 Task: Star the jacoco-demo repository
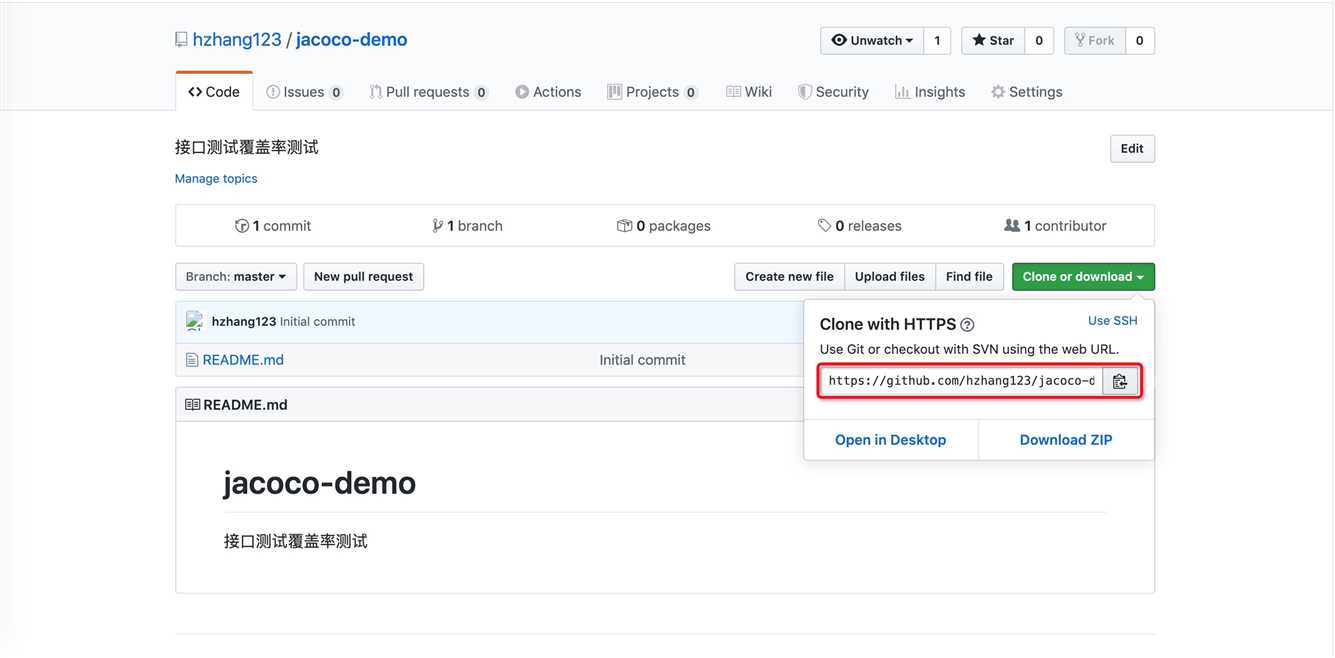point(993,41)
